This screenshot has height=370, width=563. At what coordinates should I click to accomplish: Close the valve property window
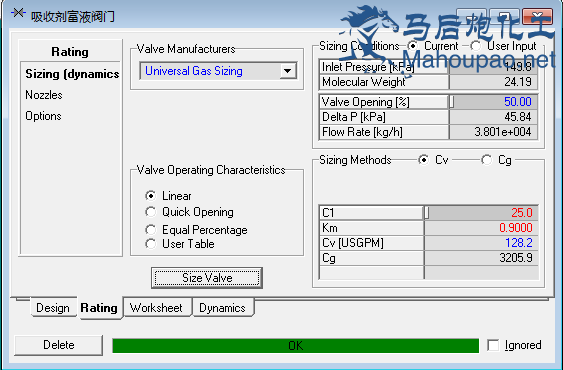tap(537, 16)
